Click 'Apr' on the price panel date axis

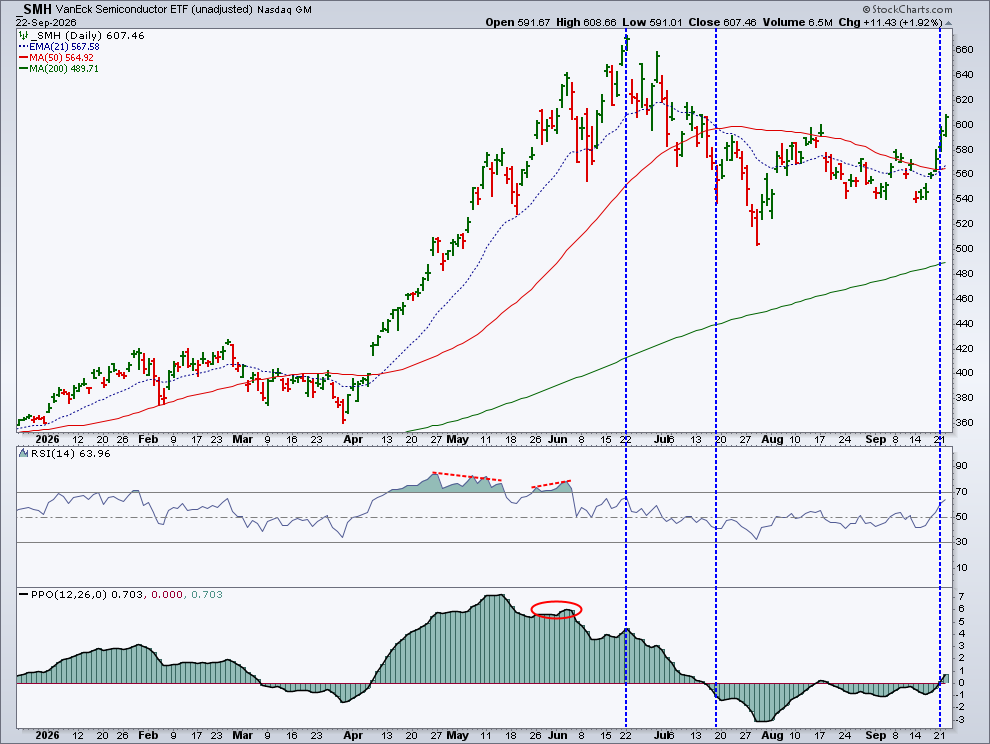(353, 440)
